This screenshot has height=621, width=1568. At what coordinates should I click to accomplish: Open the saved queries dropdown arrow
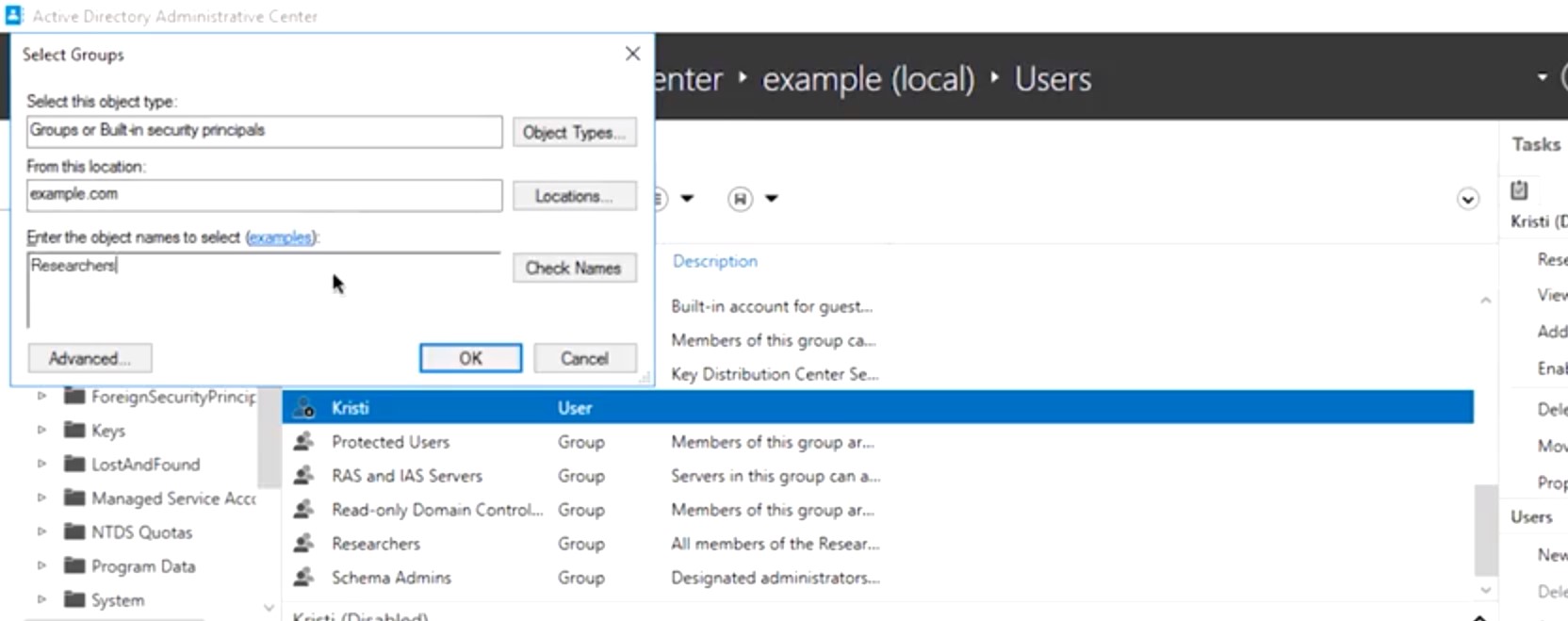point(772,199)
